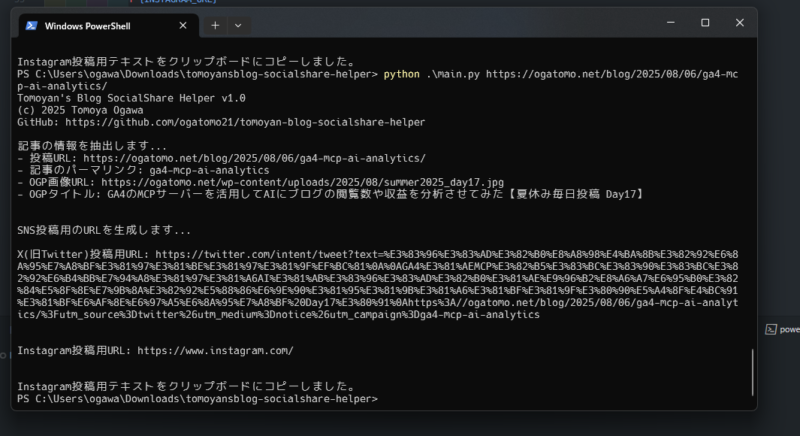Maximize the terminal window
Viewport: 800px width, 436px height.
(705, 22)
